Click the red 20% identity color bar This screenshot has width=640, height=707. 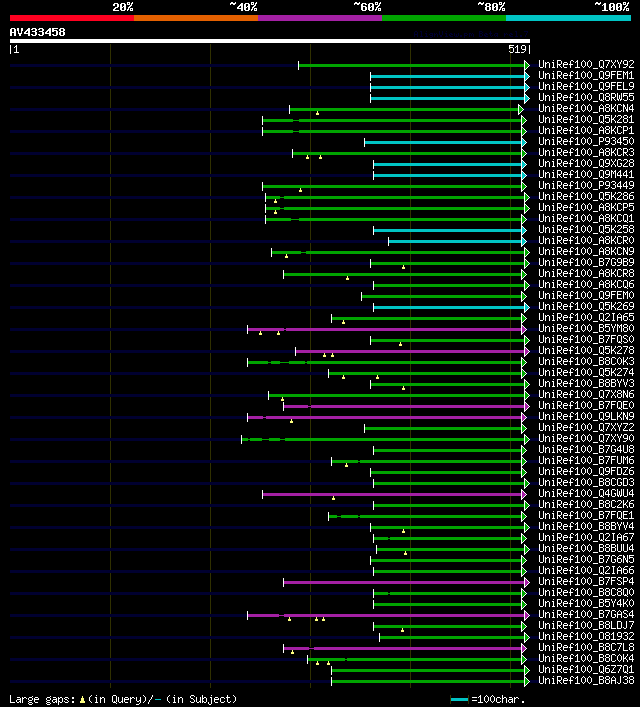72,18
